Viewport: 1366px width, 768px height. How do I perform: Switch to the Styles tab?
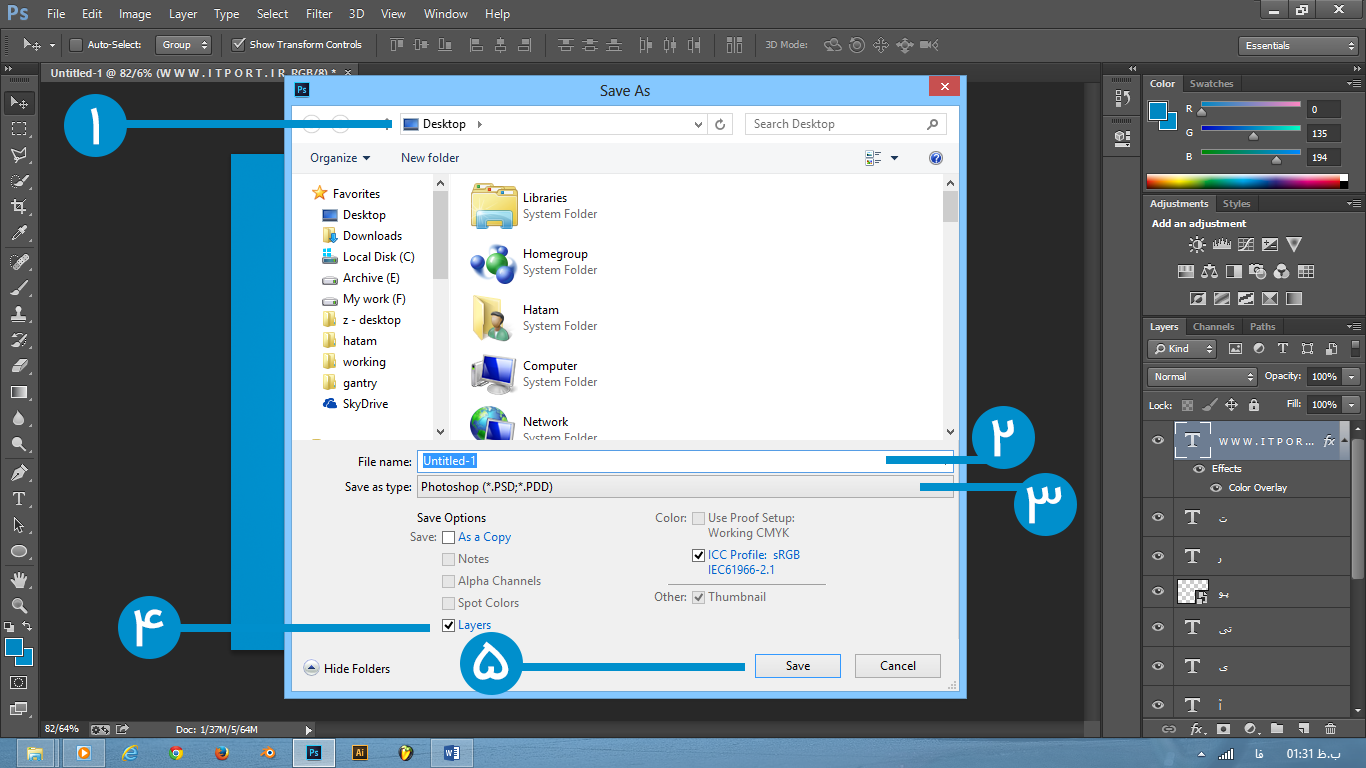(1237, 204)
